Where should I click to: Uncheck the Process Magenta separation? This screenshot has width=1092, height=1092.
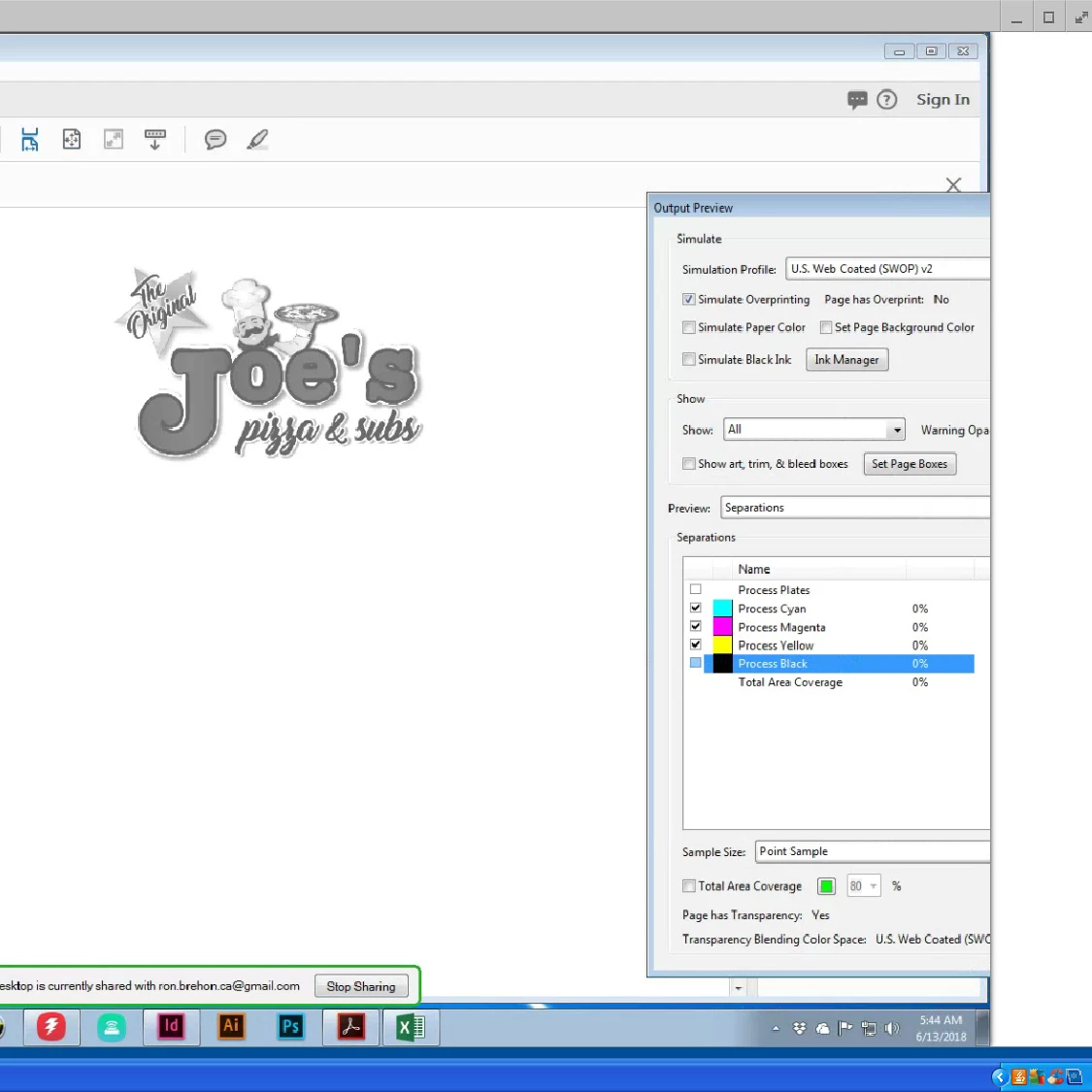[695, 626]
